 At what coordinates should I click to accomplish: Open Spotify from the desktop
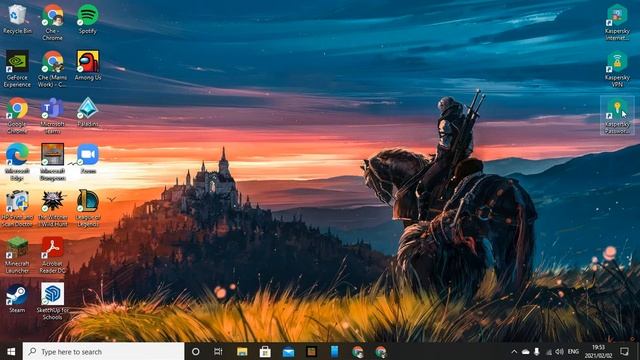(x=88, y=19)
